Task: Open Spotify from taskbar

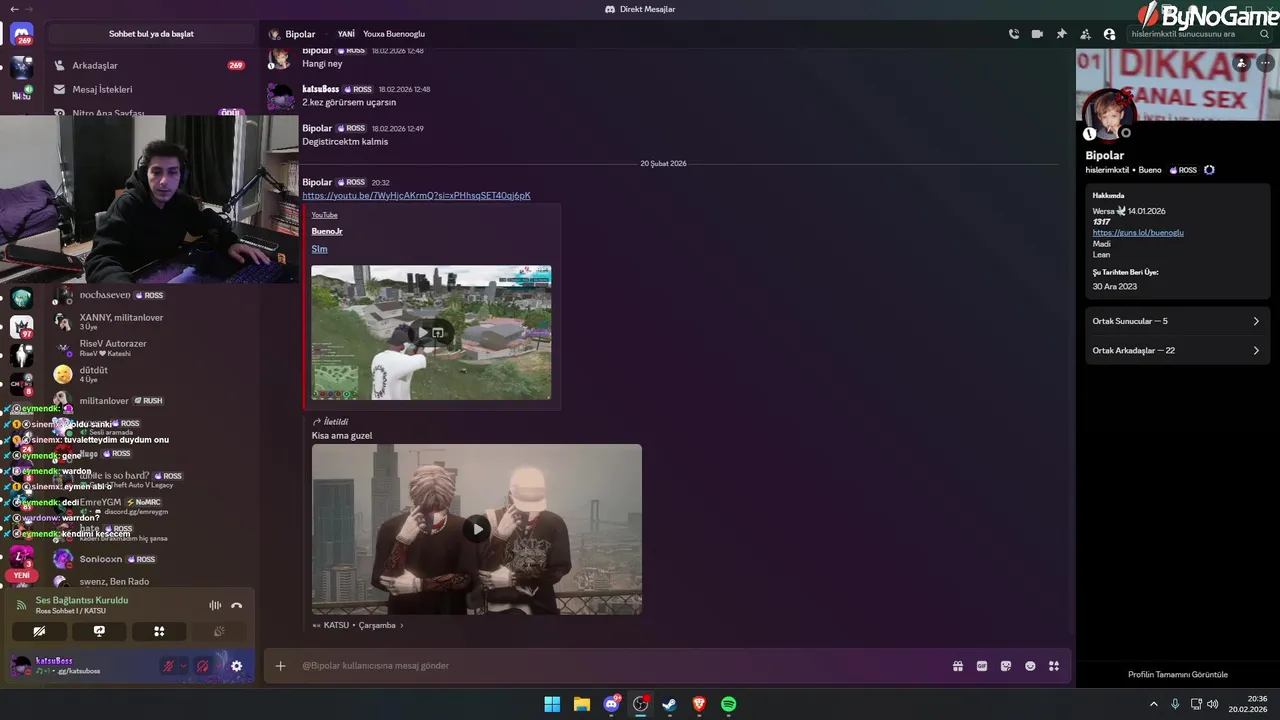Action: coord(729,704)
